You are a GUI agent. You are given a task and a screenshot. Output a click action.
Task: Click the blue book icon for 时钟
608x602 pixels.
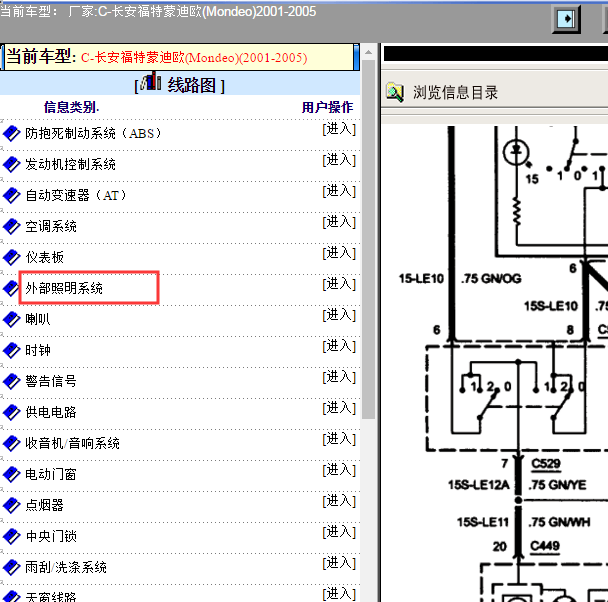(11, 350)
